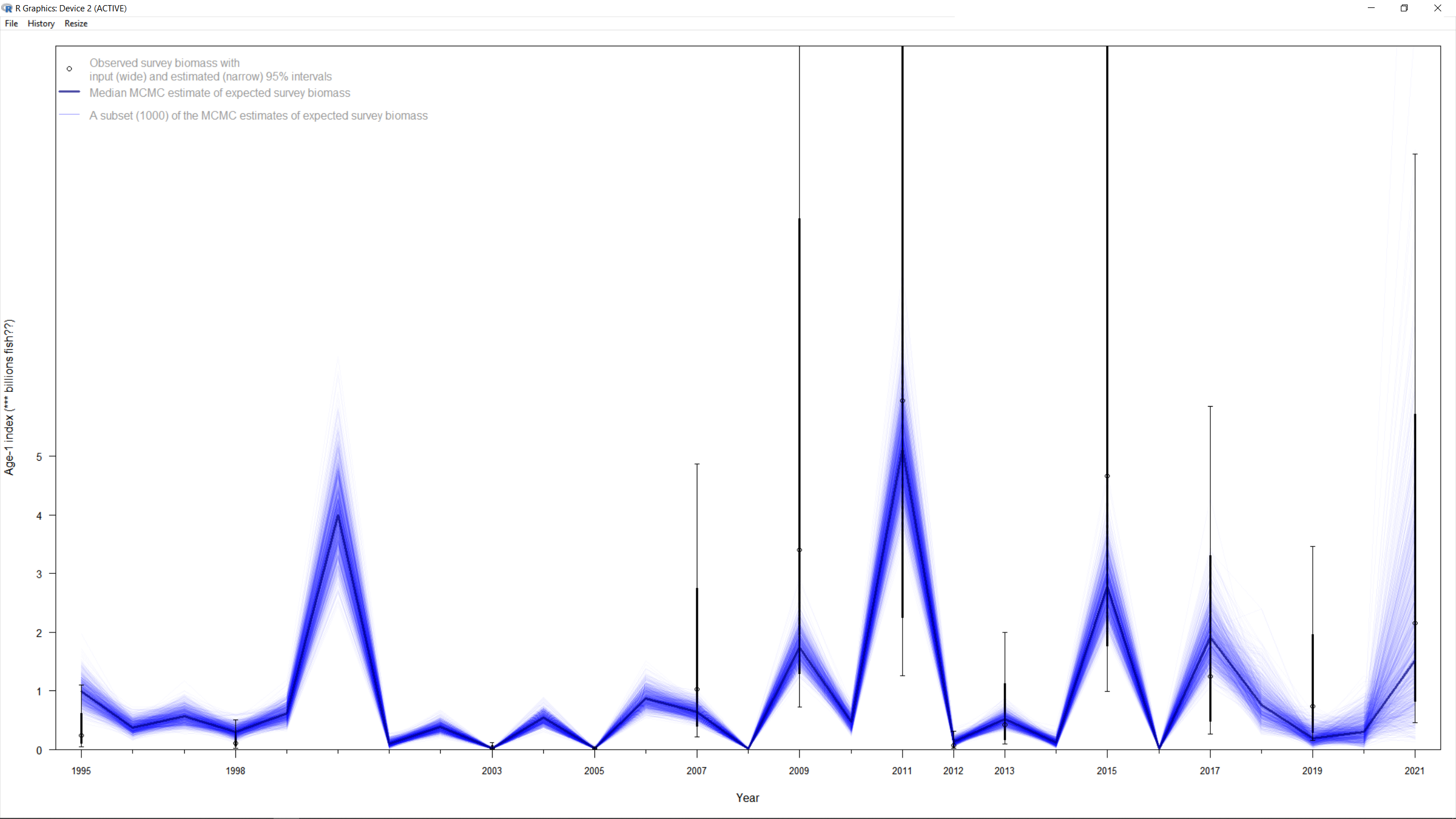Open the History menu

[40, 23]
